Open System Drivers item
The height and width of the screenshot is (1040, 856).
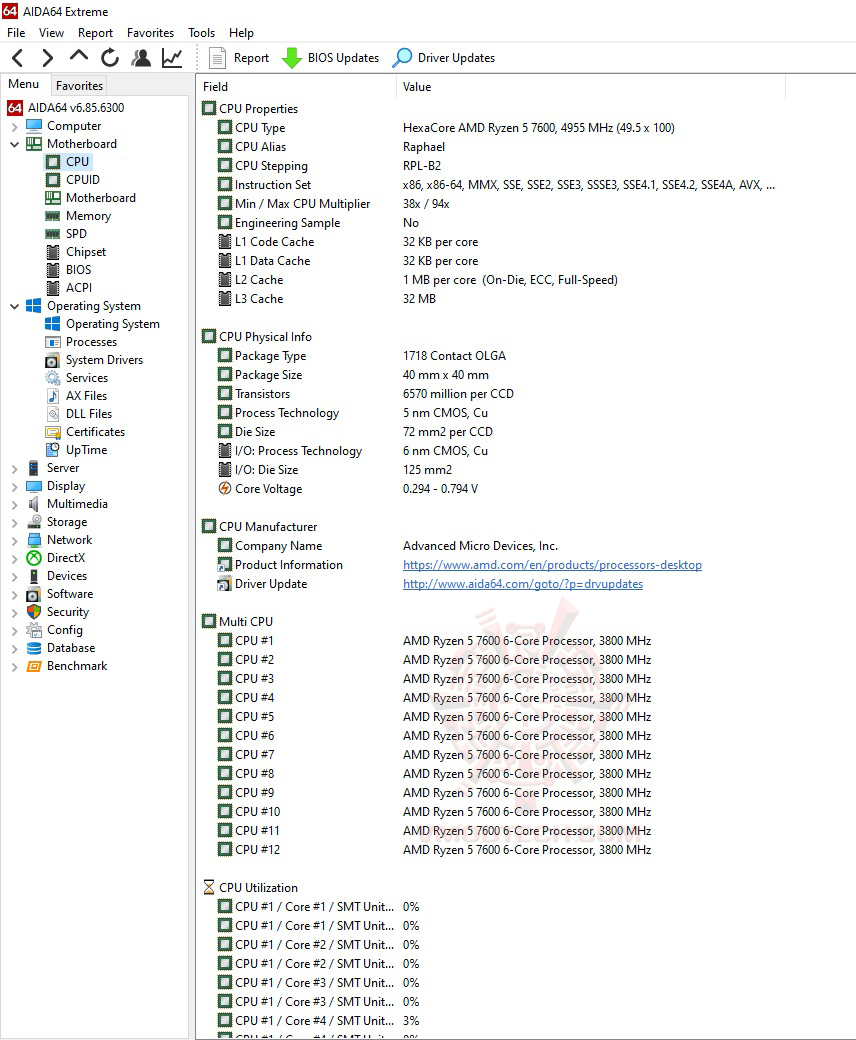[94, 359]
